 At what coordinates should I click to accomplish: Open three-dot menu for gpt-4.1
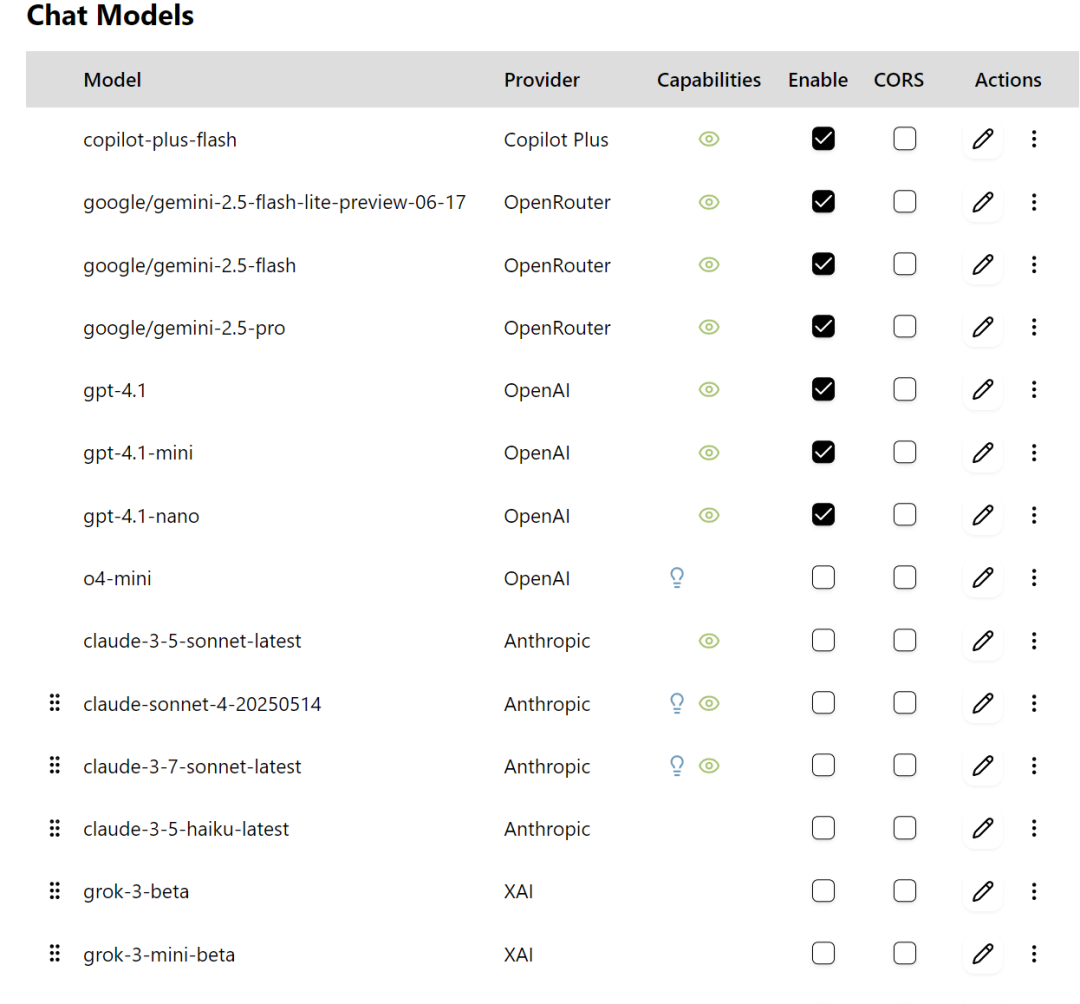click(x=1034, y=390)
